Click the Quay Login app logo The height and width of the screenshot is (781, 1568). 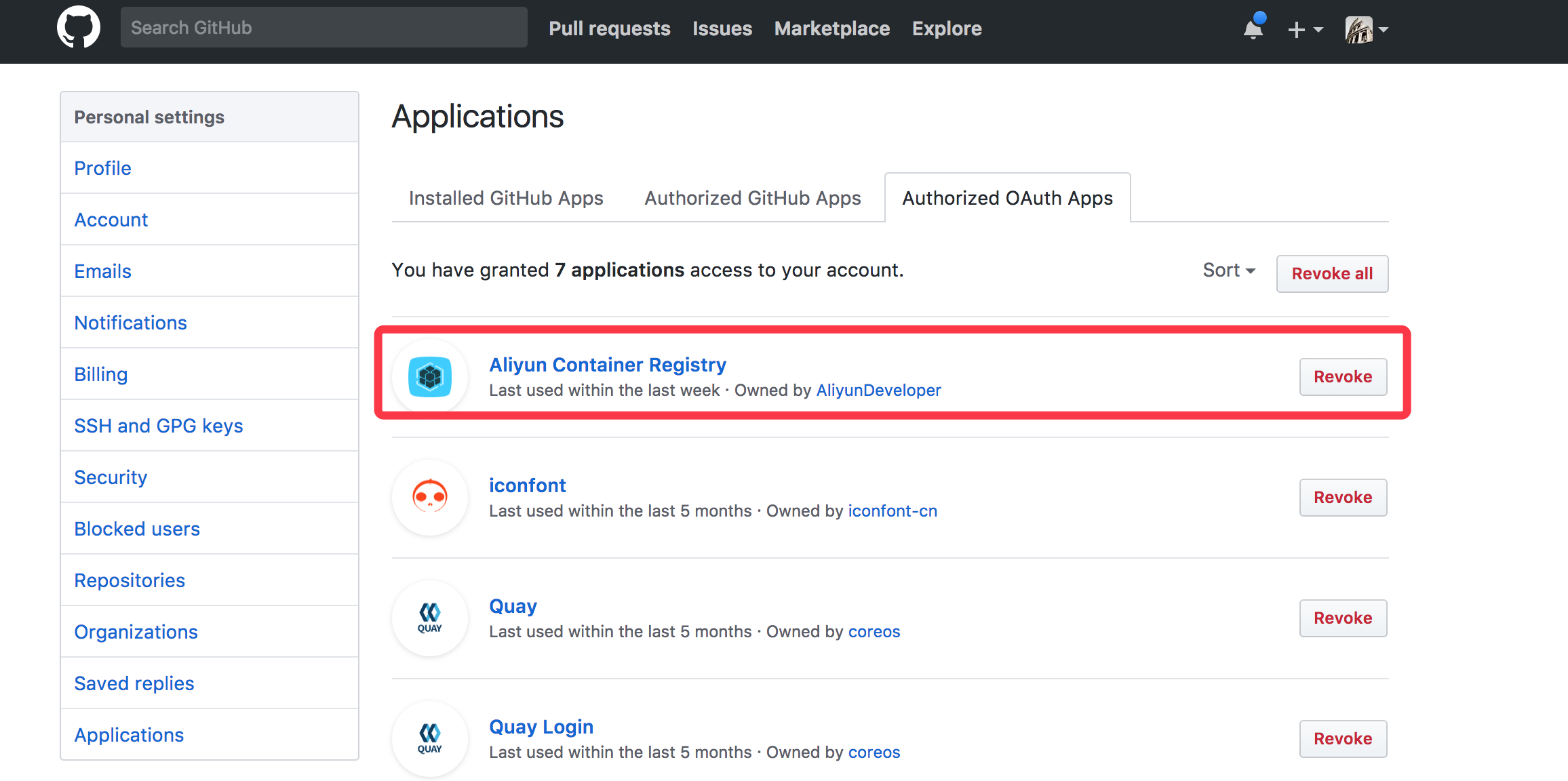click(x=430, y=738)
